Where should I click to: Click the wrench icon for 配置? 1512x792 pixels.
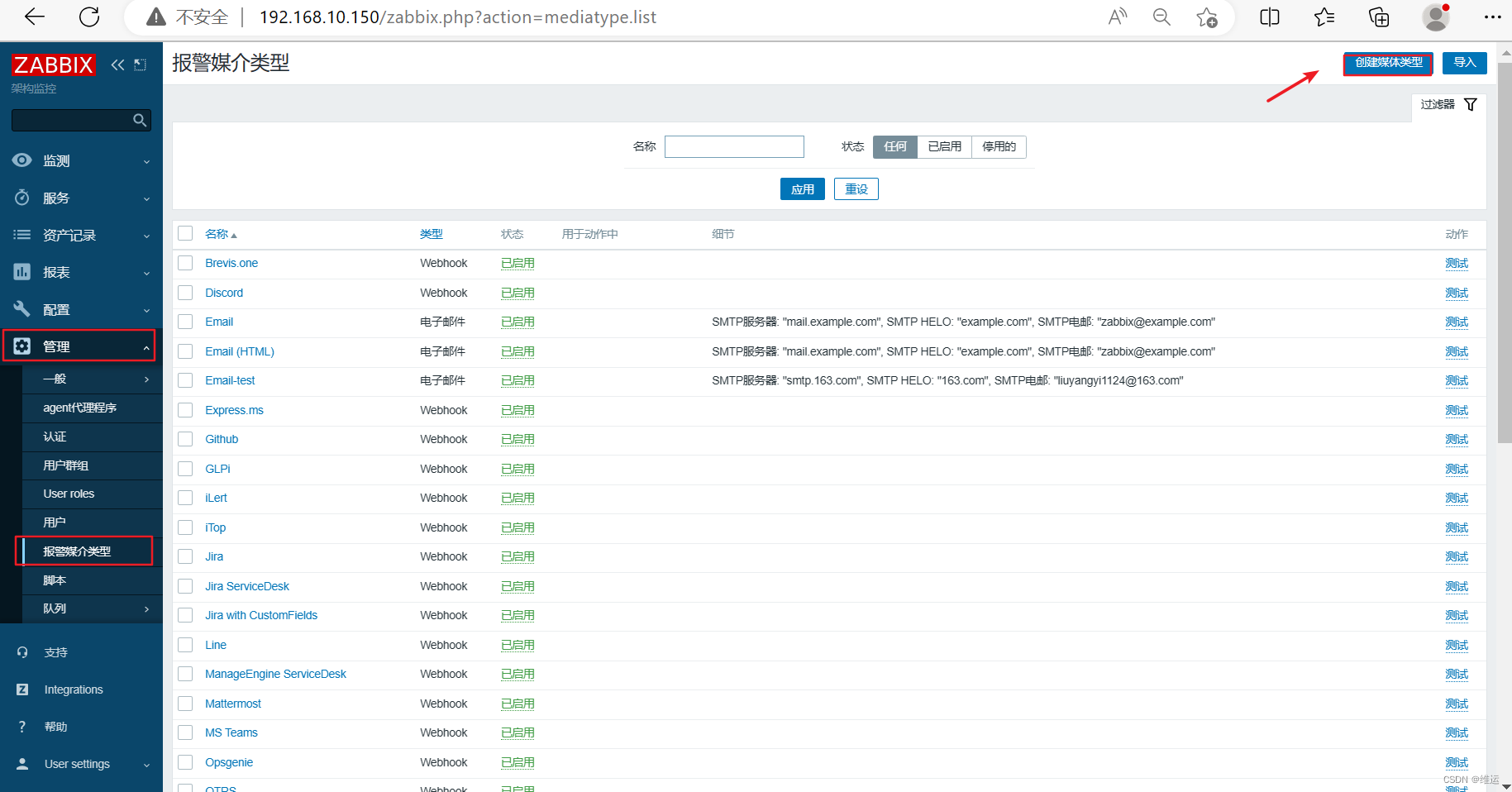click(x=22, y=309)
